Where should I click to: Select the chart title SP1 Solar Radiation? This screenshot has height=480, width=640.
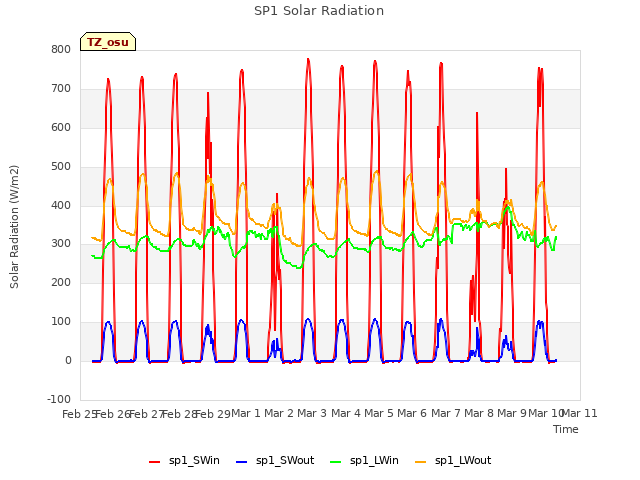pyautogui.click(x=319, y=11)
